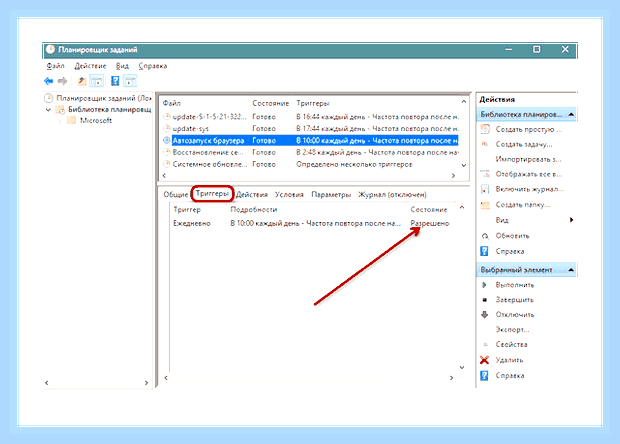Viewport: 620px width, 444px height.
Task: Click the Обновить refresh icon
Action: point(485,236)
